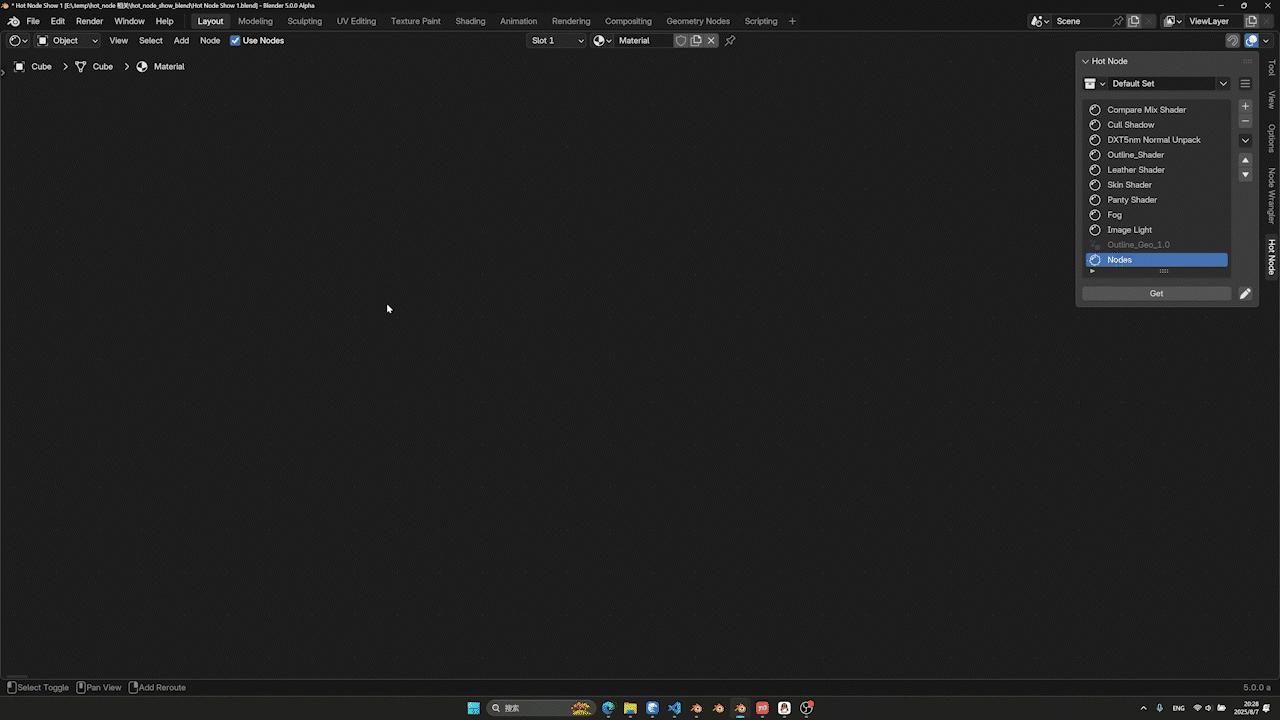
Task: Switch to the View sidebar tab
Action: (1271, 100)
